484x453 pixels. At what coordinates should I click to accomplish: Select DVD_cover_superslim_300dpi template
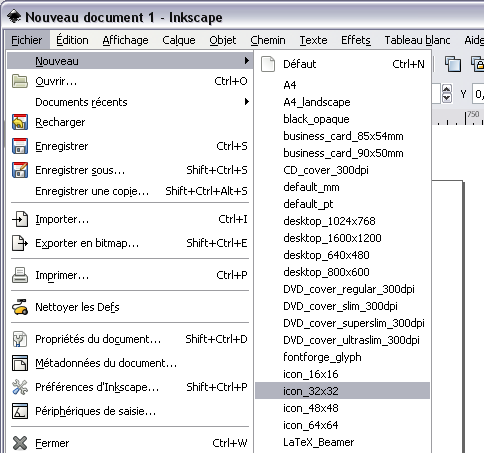[x=342, y=323]
